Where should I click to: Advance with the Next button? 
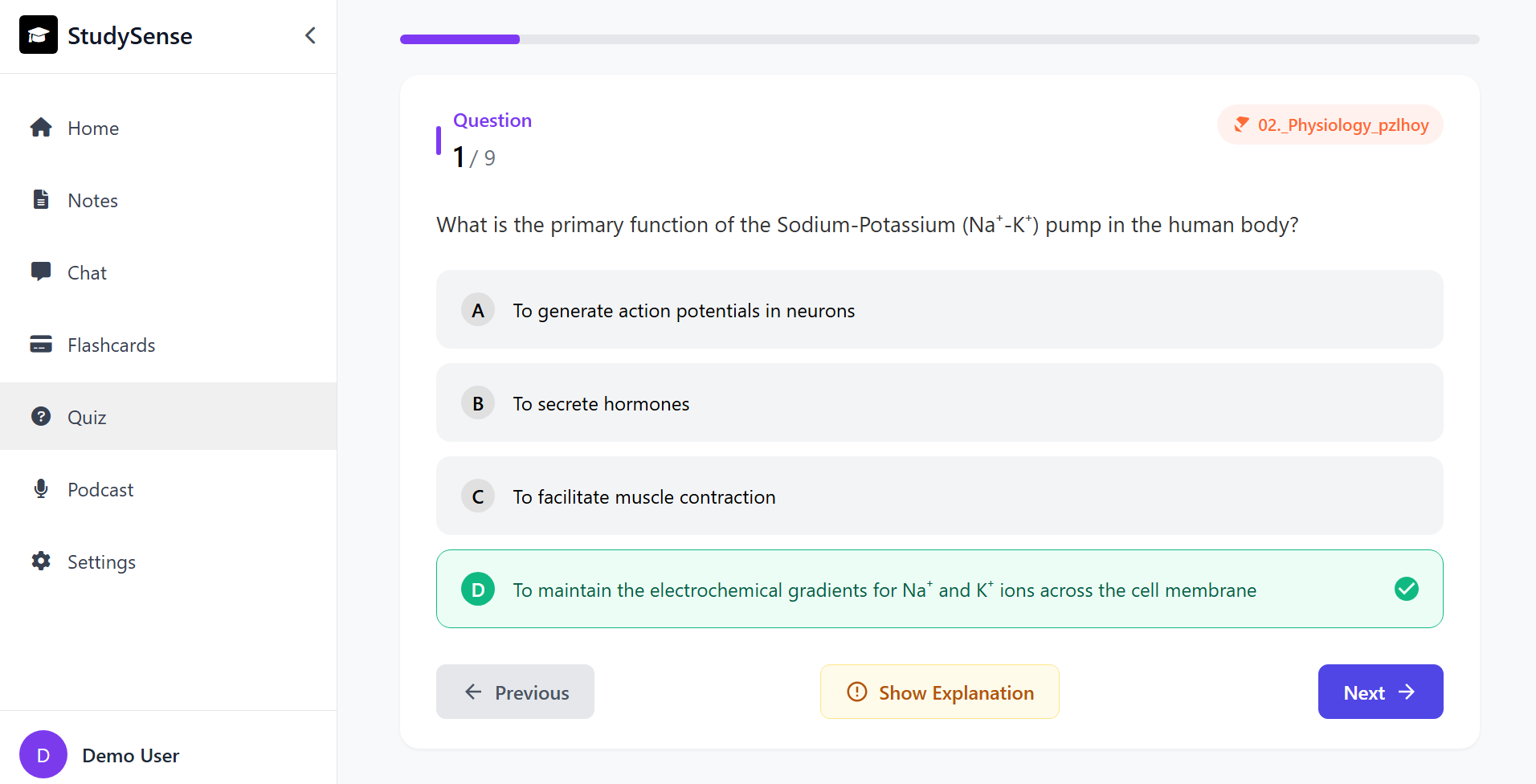click(1380, 692)
